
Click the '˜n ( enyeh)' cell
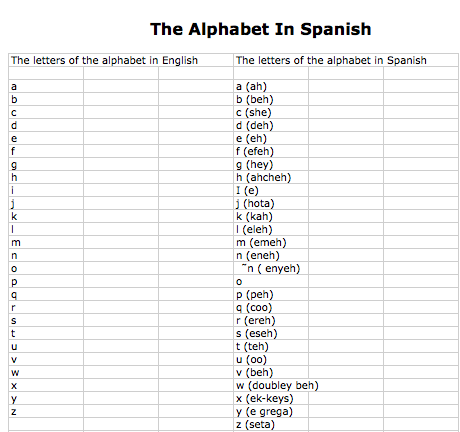click(271, 268)
